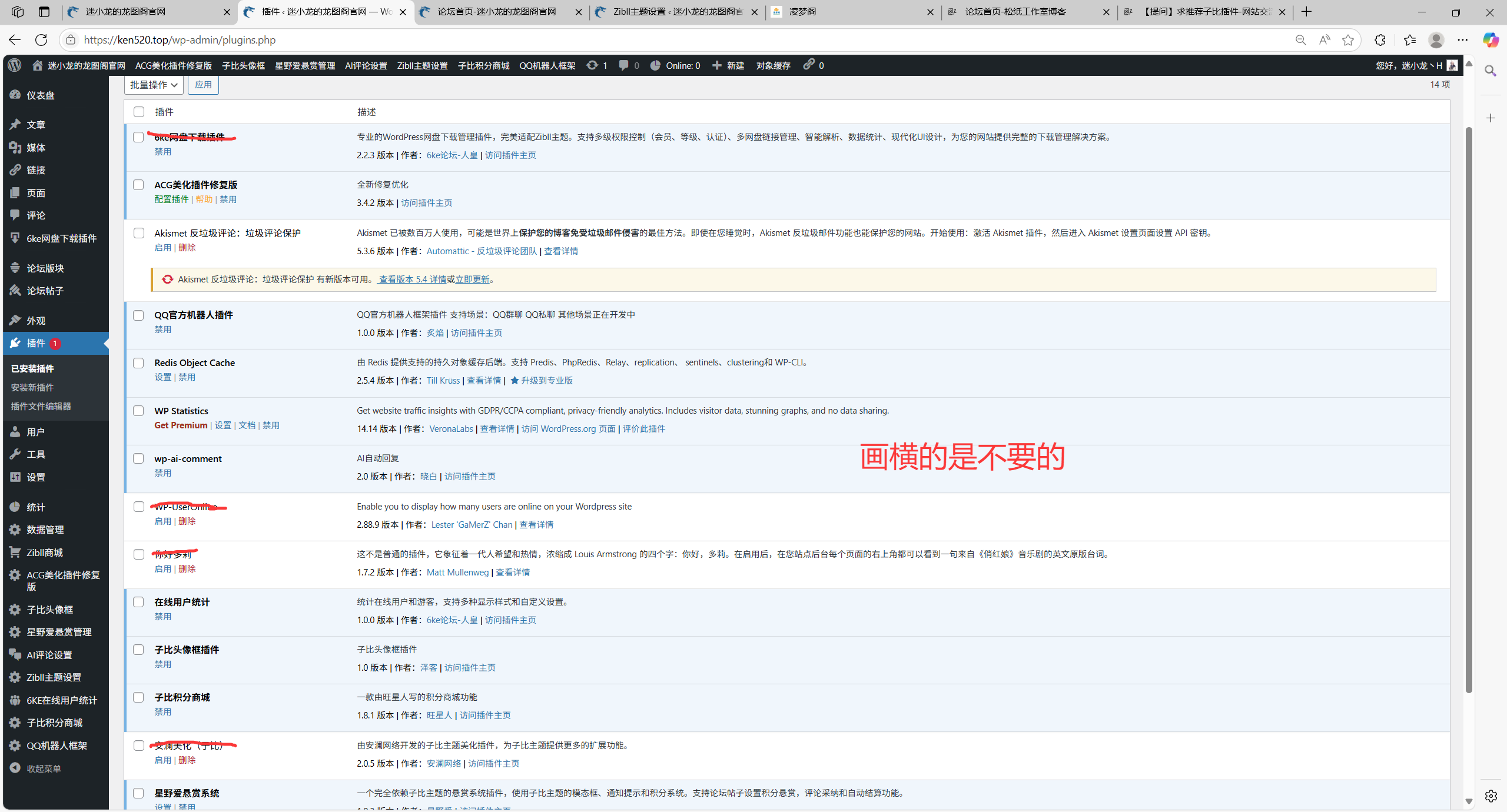
Task: Click the page vertical scrollbar
Action: 1469,412
